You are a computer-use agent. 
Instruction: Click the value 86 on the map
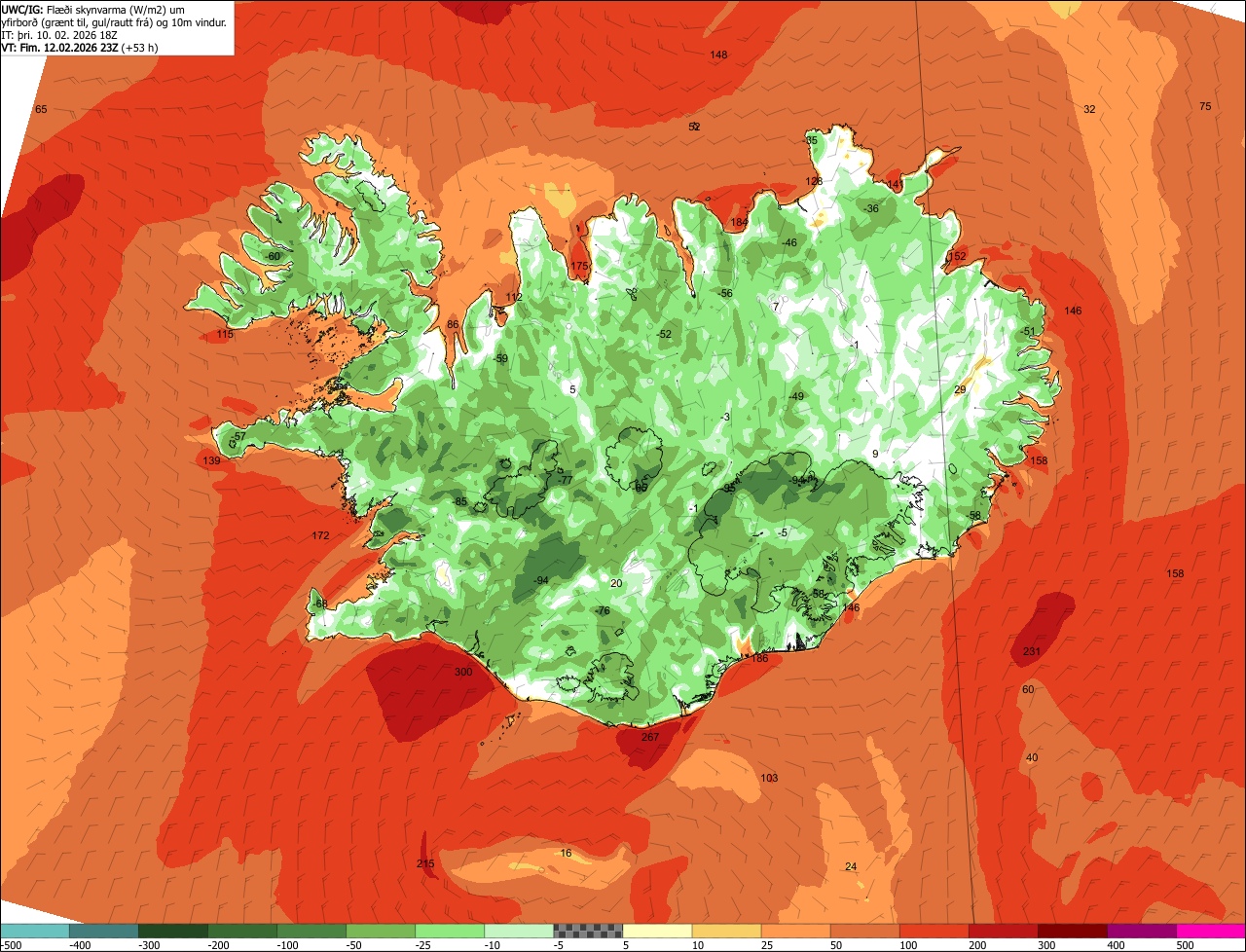[x=453, y=324]
